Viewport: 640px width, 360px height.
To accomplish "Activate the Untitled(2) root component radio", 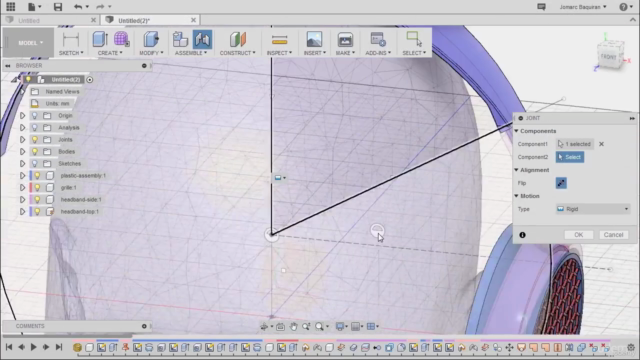I will point(90,80).
